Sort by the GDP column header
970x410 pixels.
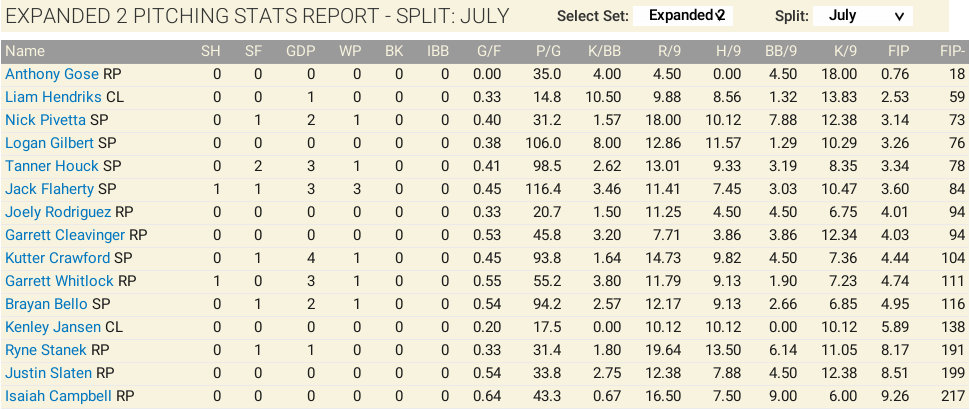tap(300, 51)
